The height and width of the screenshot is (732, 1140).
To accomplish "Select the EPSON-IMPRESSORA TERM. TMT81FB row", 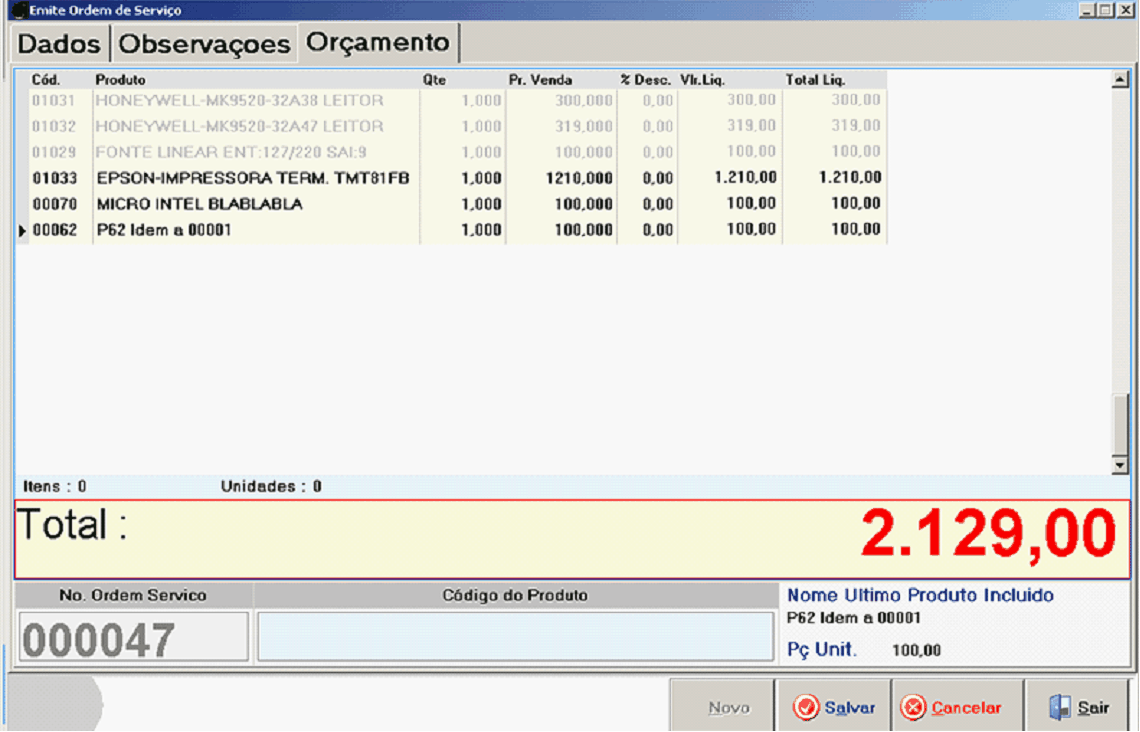I will [253, 178].
